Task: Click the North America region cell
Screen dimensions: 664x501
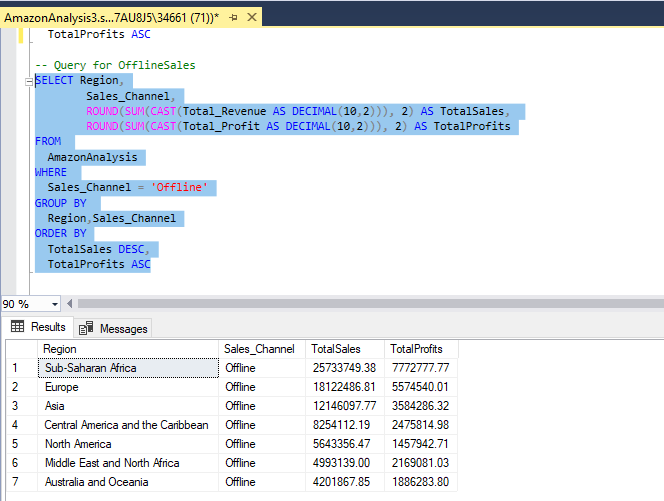Action: (x=128, y=444)
